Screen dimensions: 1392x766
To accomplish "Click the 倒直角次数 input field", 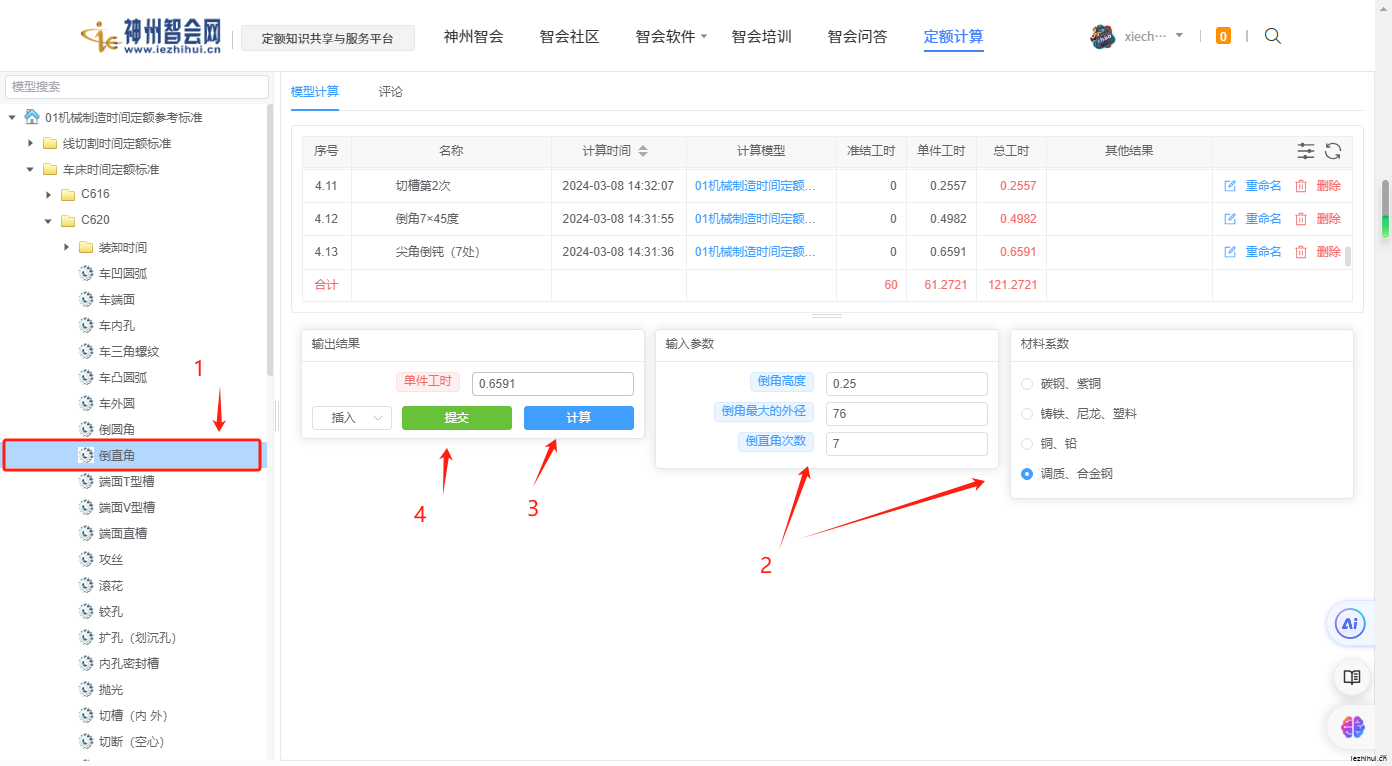I will pos(906,444).
